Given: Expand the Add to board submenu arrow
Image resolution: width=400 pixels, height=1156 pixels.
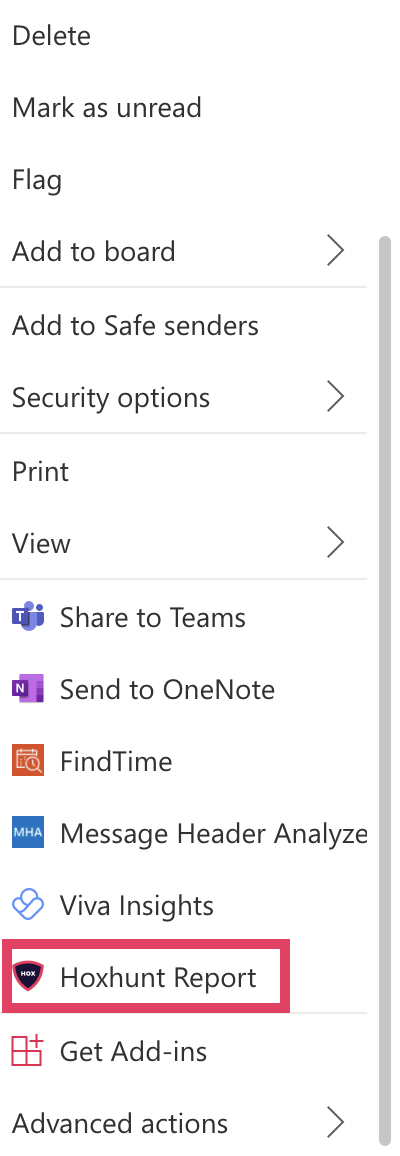Looking at the screenshot, I should tap(336, 251).
